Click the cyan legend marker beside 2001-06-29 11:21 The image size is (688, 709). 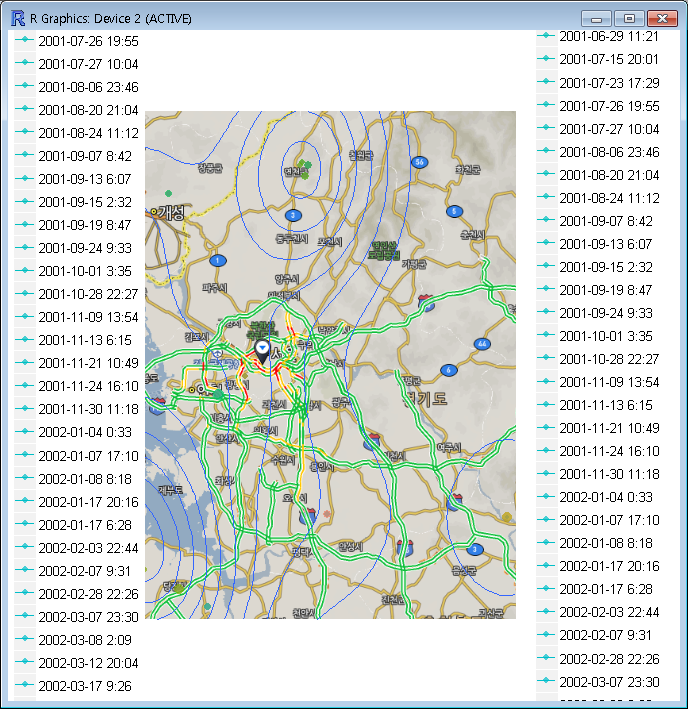[546, 35]
